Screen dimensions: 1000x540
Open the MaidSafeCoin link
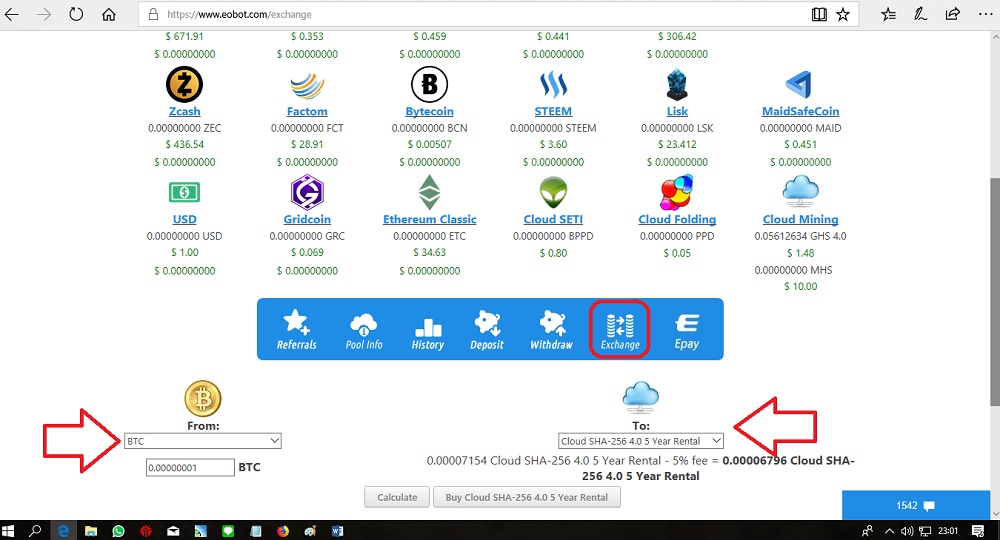pos(800,111)
